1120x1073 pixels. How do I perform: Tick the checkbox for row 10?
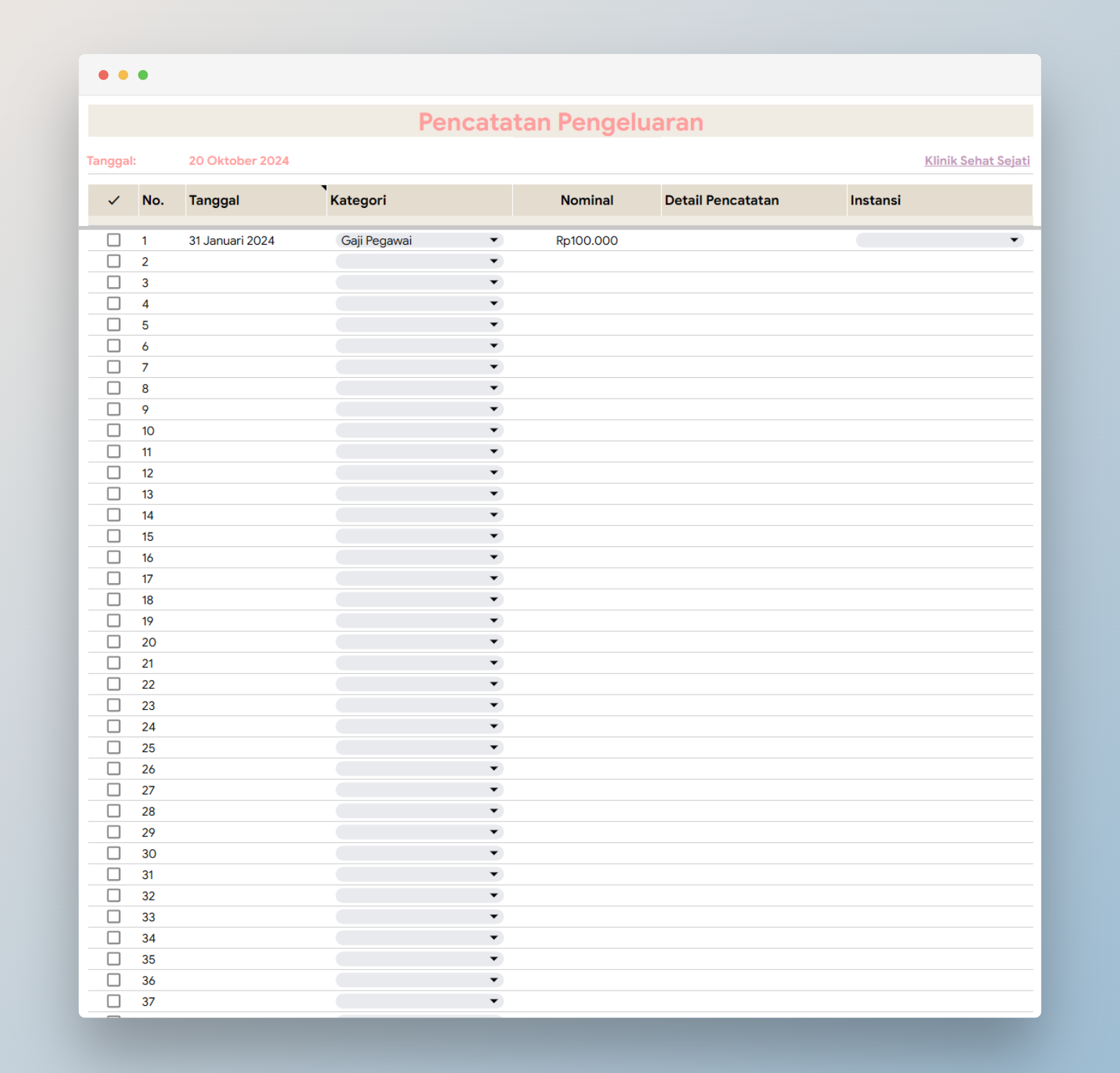pyautogui.click(x=114, y=430)
